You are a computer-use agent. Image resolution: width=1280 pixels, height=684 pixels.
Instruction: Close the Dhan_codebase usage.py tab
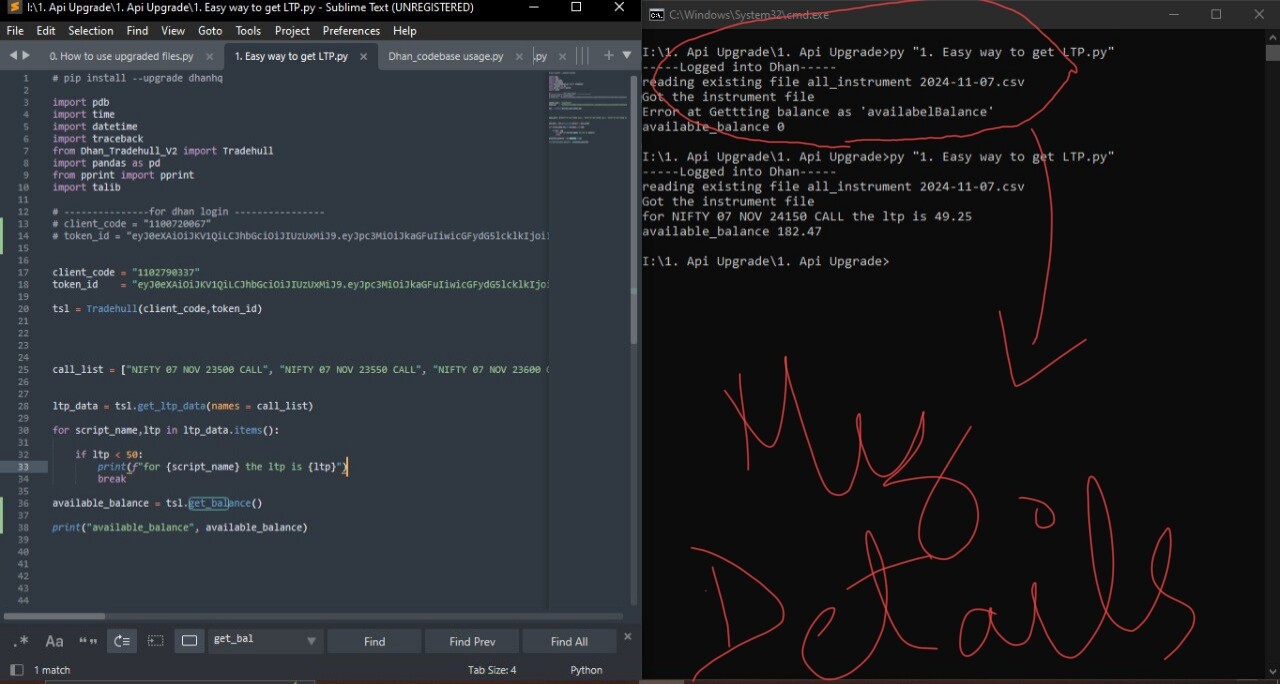coord(517,56)
